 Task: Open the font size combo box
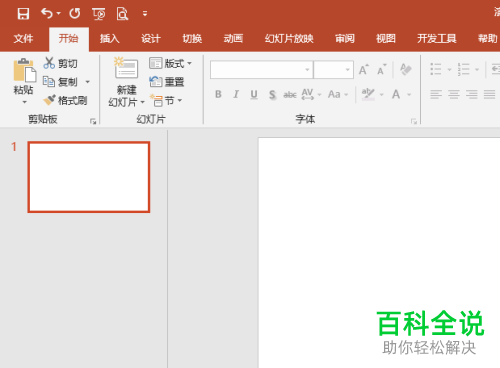pyautogui.click(x=333, y=70)
